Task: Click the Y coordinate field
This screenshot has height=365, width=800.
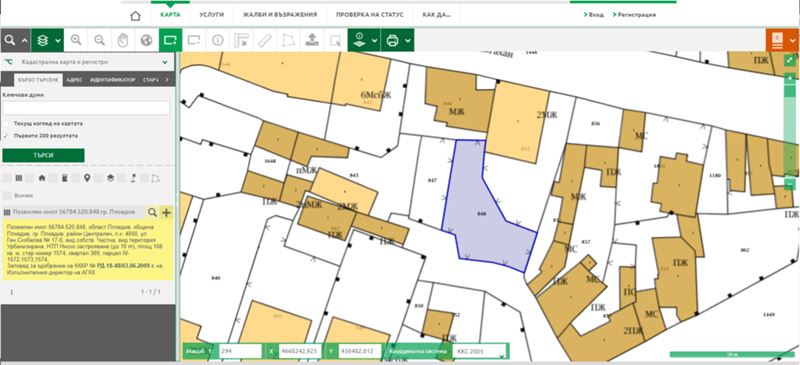Action: (360, 351)
